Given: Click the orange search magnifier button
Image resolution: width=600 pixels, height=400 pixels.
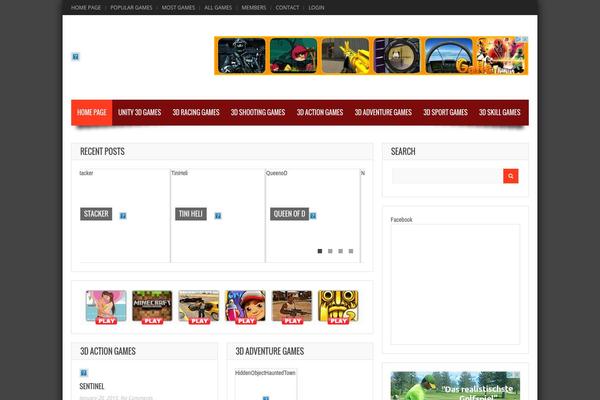Looking at the screenshot, I should pos(510,176).
